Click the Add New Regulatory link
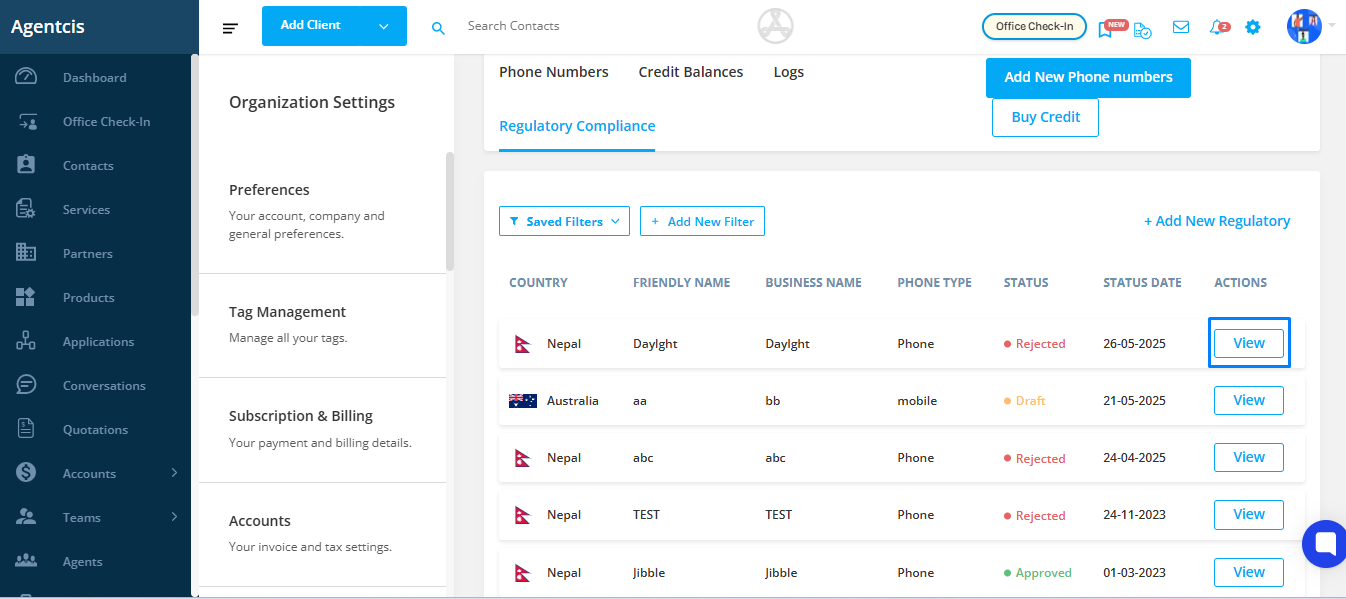The height and width of the screenshot is (599, 1346). [x=1217, y=221]
